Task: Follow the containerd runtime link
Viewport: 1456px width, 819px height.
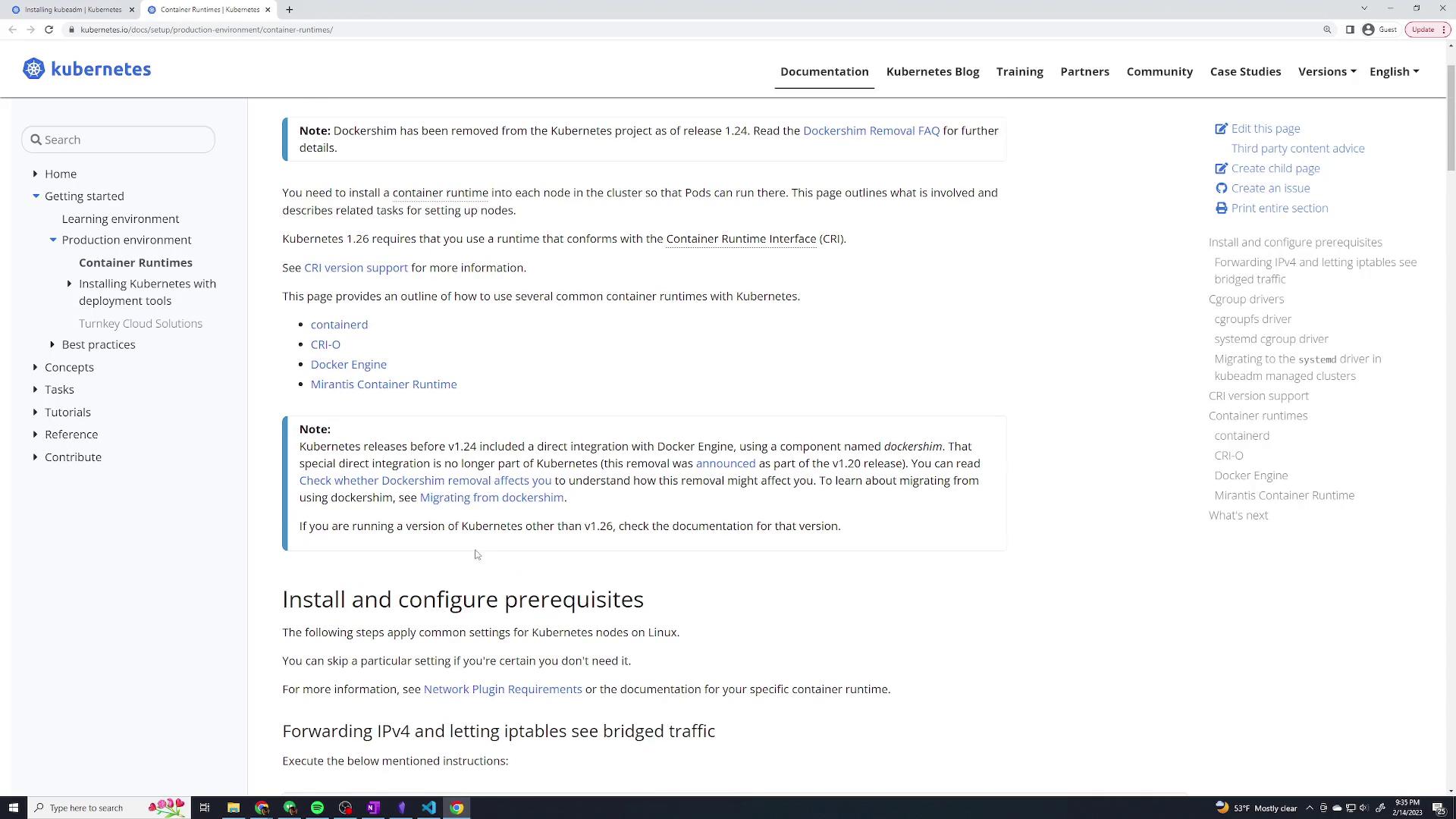Action: click(339, 325)
